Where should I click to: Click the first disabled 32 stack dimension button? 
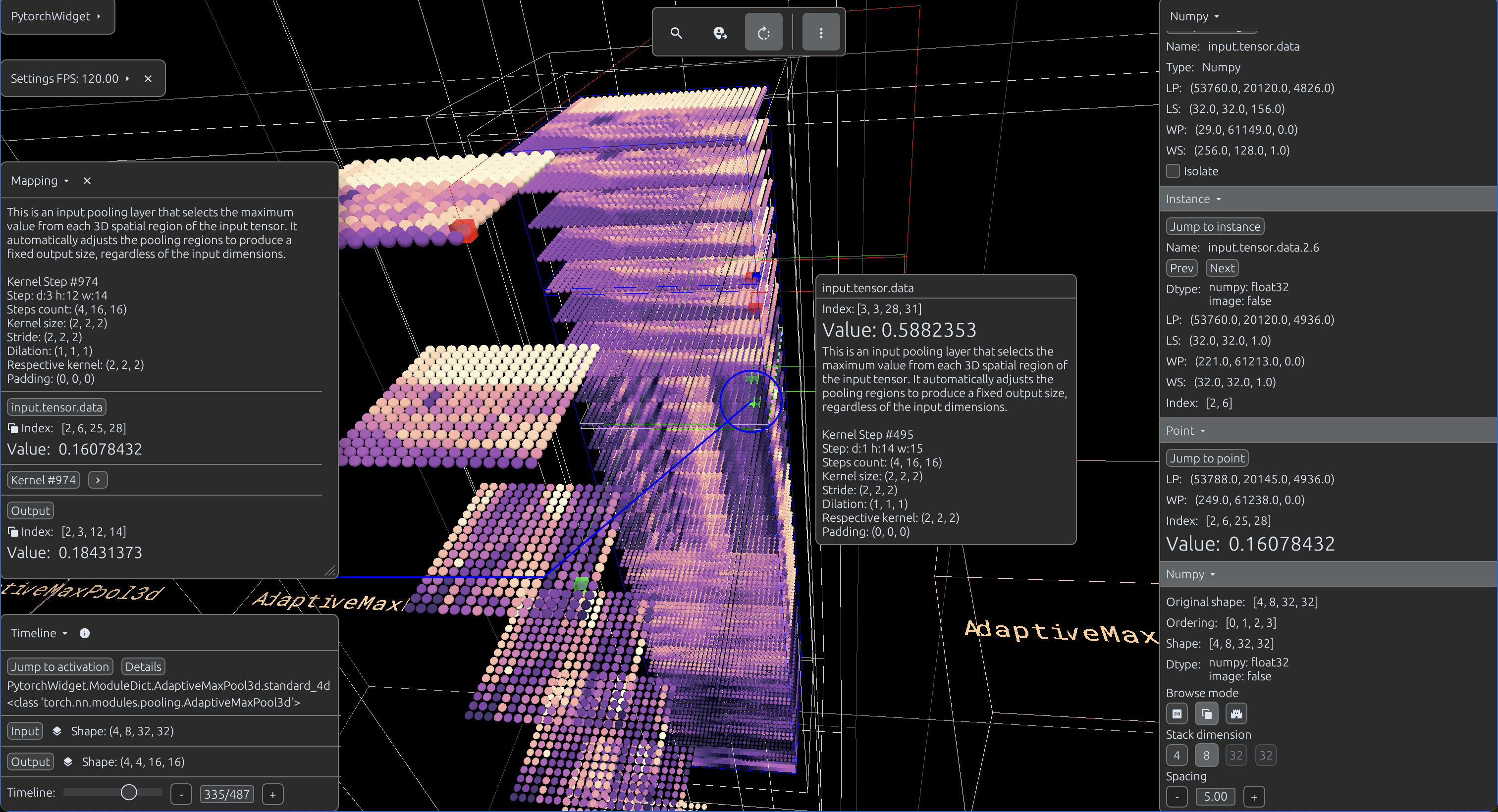[1236, 755]
